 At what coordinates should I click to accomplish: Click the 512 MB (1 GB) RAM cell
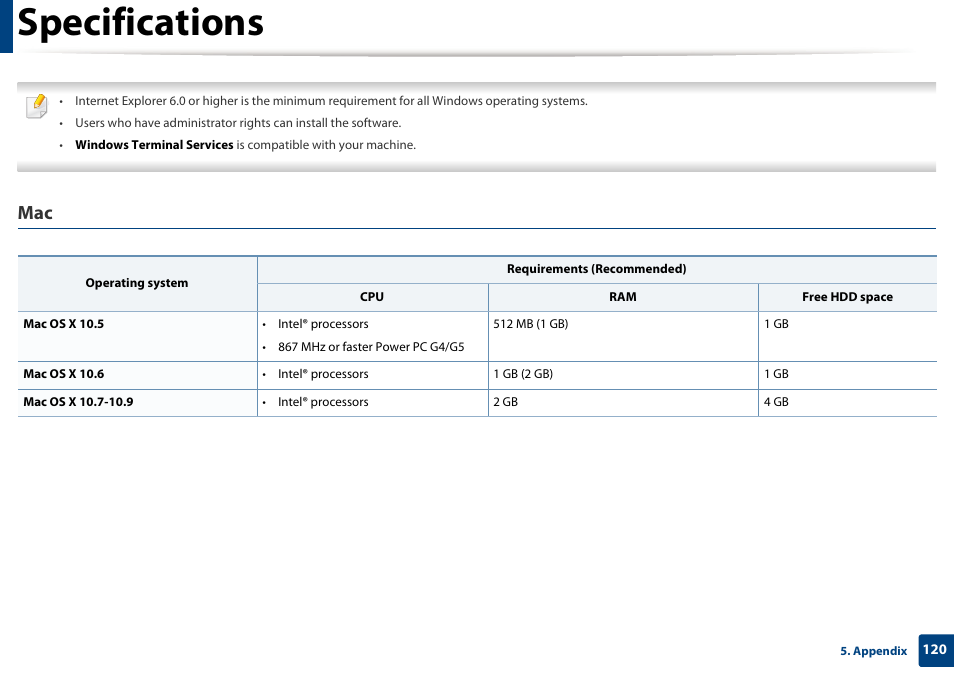pyautogui.click(x=530, y=323)
